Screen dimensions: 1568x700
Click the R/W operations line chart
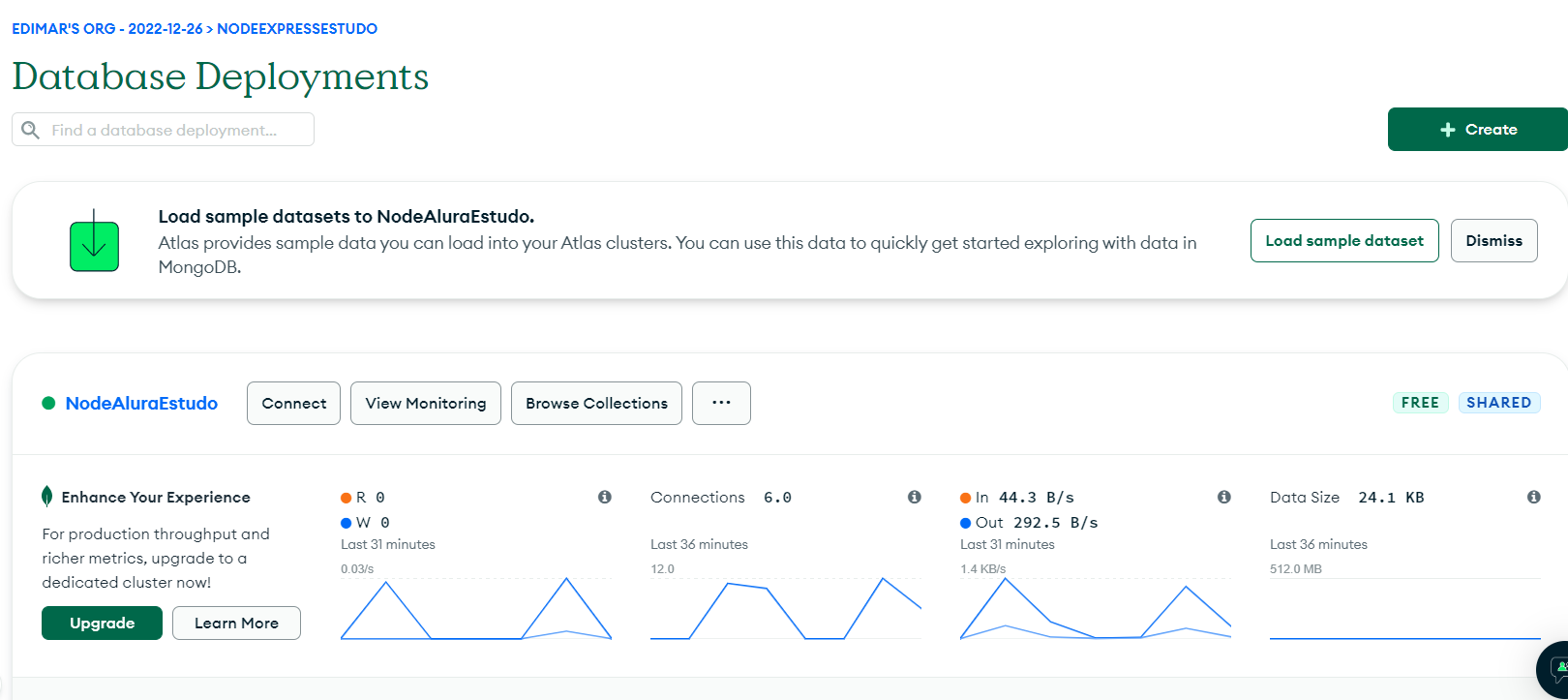tap(476, 608)
